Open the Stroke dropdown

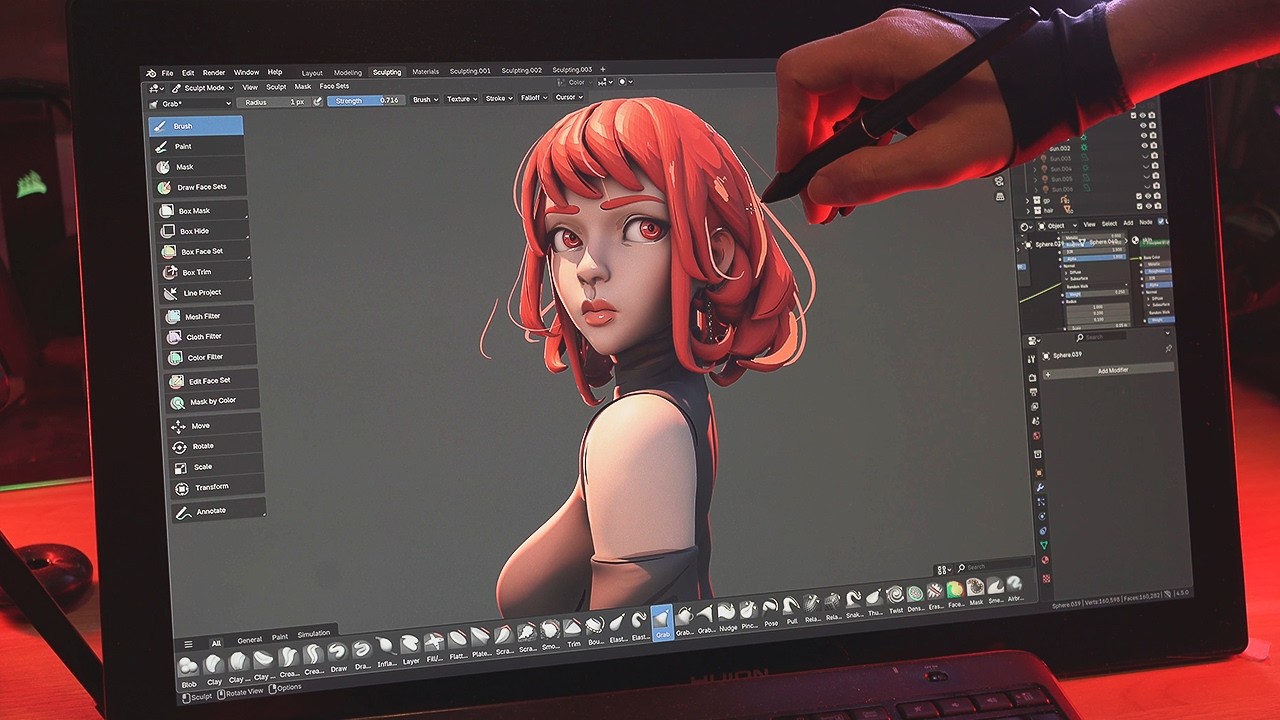pyautogui.click(x=498, y=99)
